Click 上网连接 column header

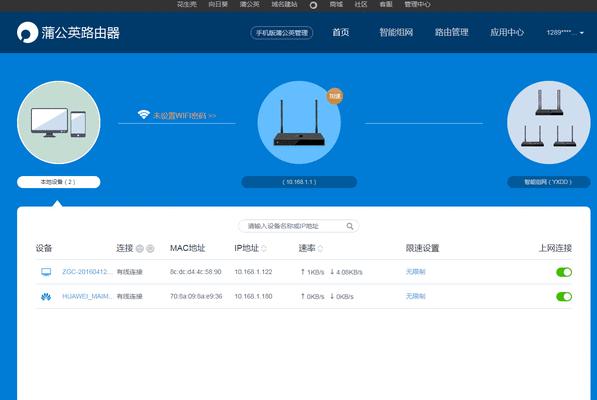555,248
